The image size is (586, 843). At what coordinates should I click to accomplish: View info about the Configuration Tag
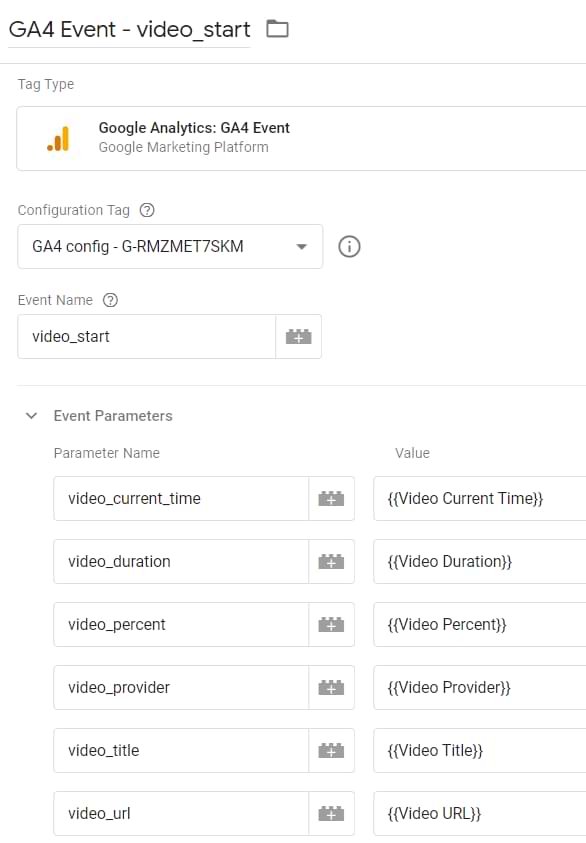point(347,246)
